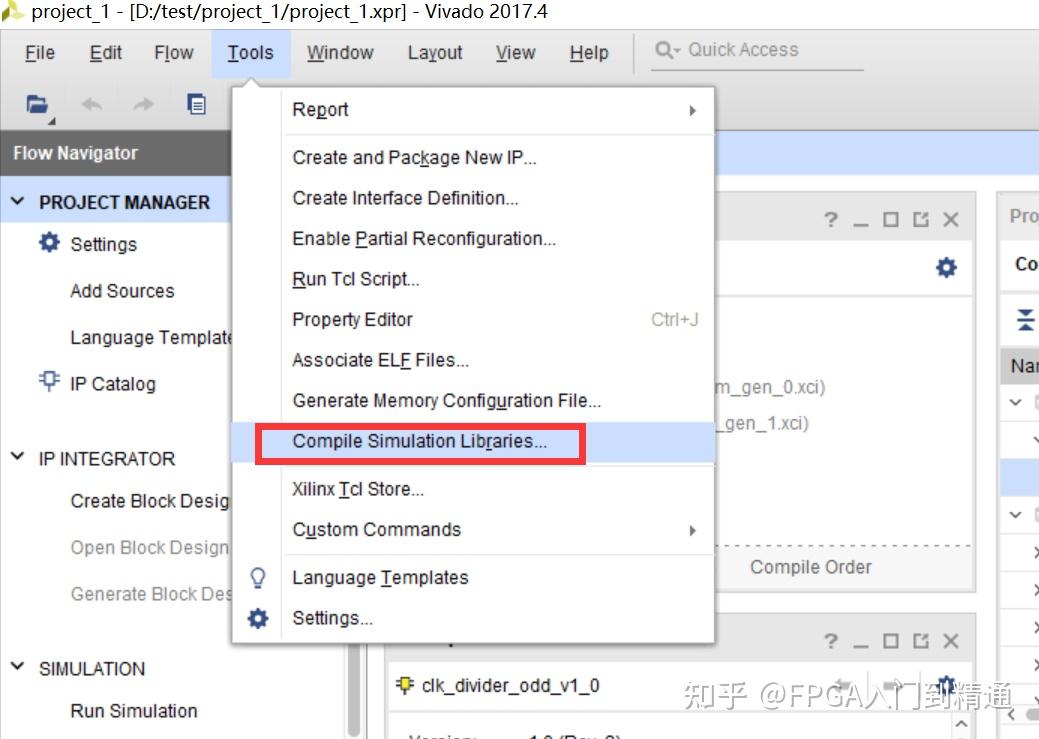This screenshot has width=1039, height=739.
Task: Open the Window menu
Action: pos(340,52)
